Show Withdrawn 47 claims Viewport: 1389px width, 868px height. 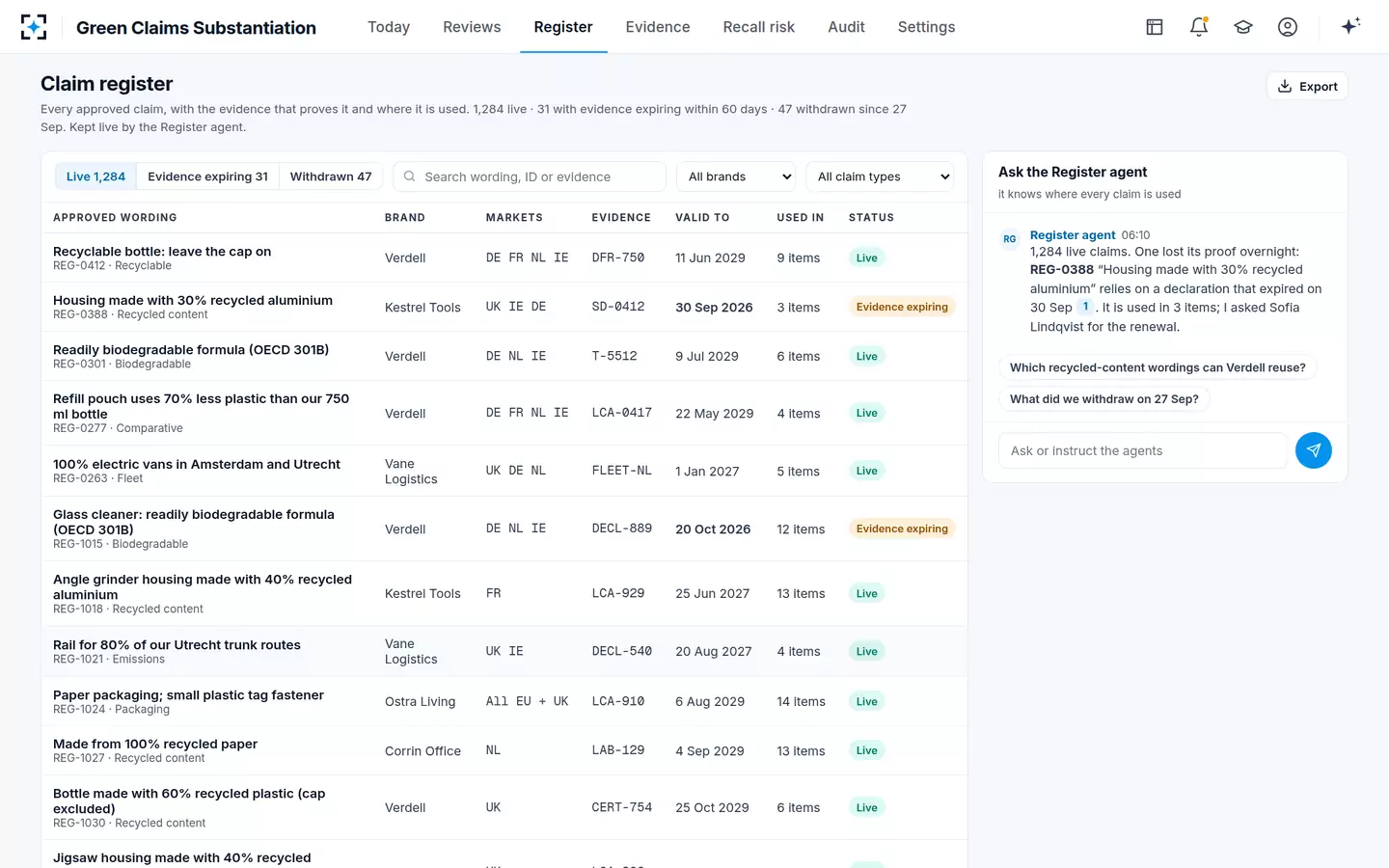click(x=331, y=176)
